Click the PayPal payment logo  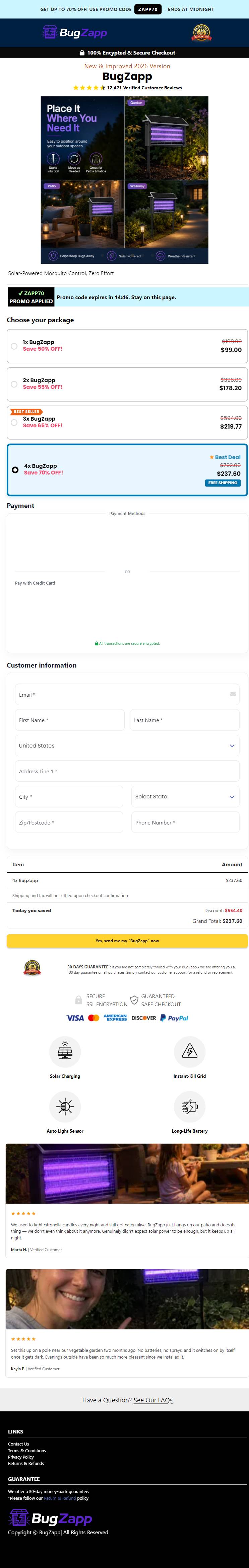[x=174, y=1018]
